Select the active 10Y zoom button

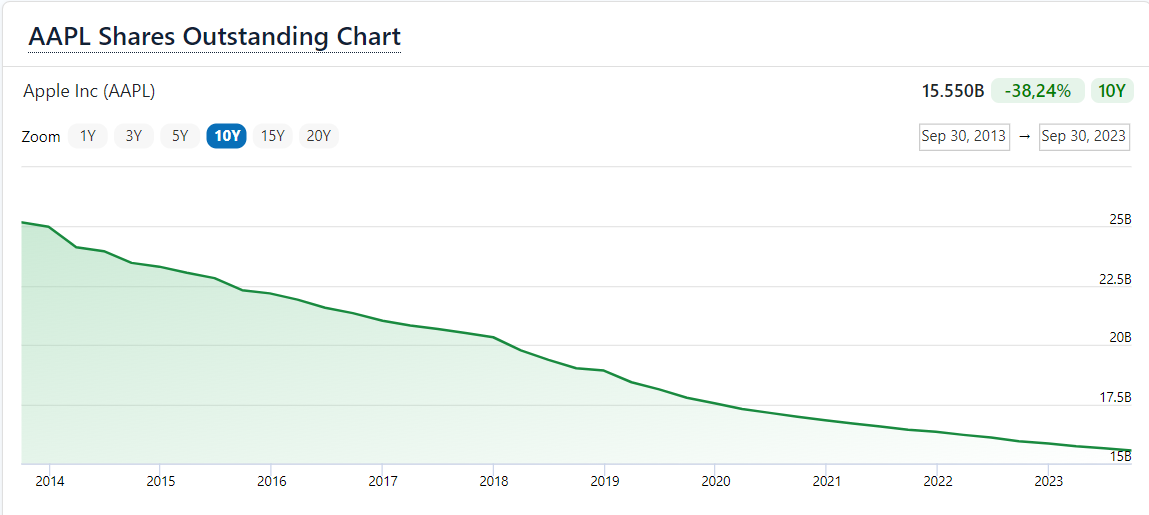tap(226, 136)
